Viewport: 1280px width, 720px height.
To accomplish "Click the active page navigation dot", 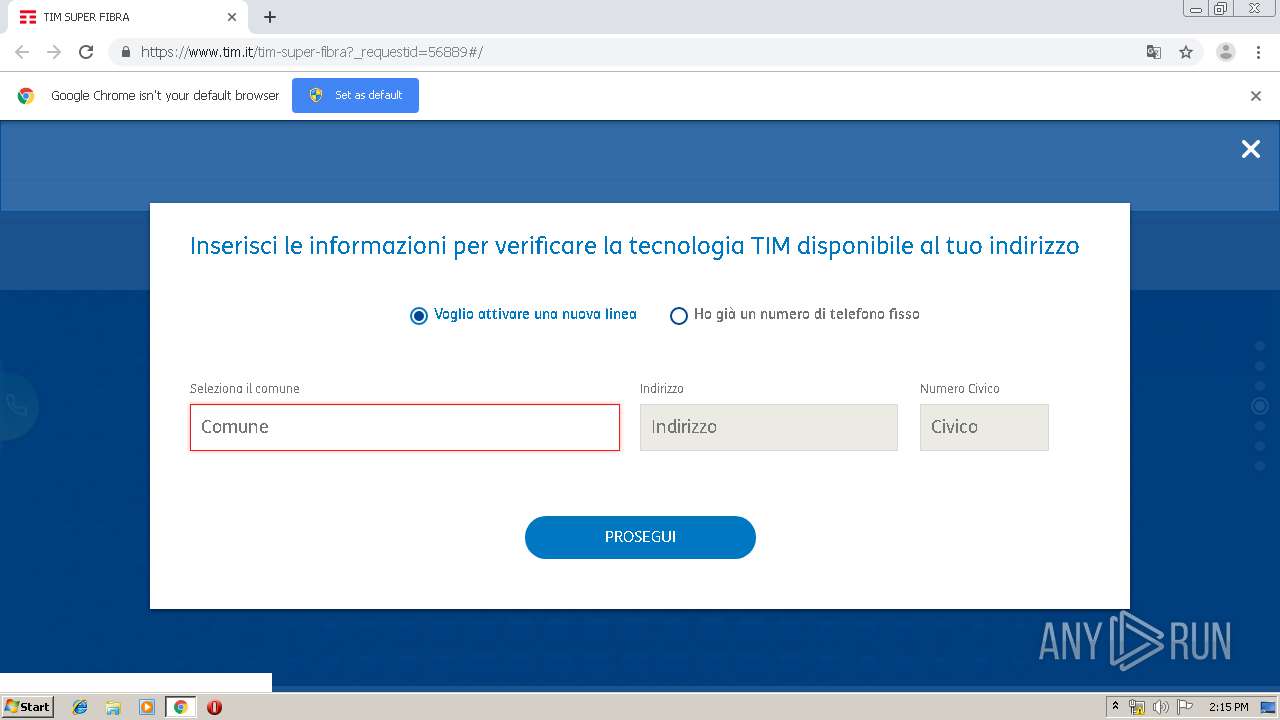I will click(x=1260, y=406).
